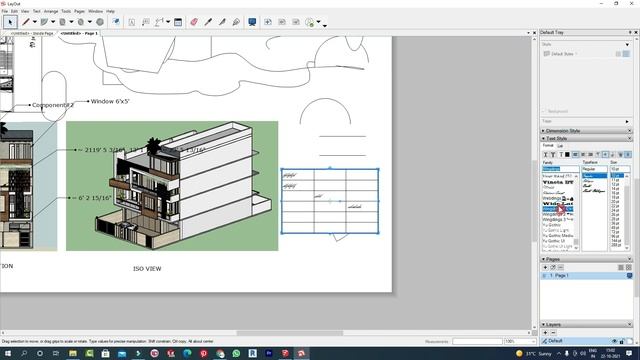This screenshot has height=360, width=640.
Task: Open Line tool dropdown arrow
Action: point(35,22)
